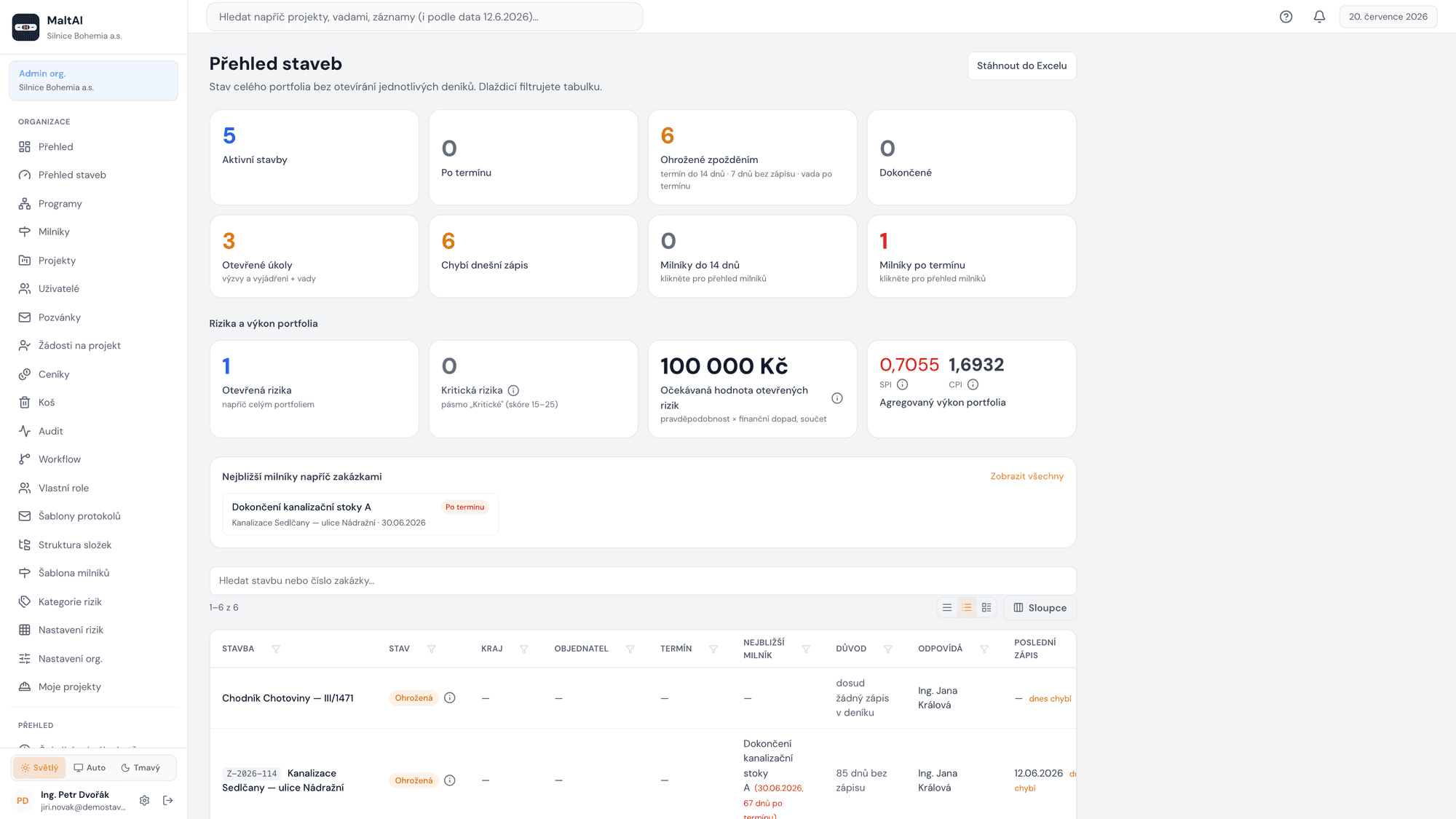The height and width of the screenshot is (819, 1456).
Task: Click the CPI info icon
Action: pyautogui.click(x=973, y=384)
